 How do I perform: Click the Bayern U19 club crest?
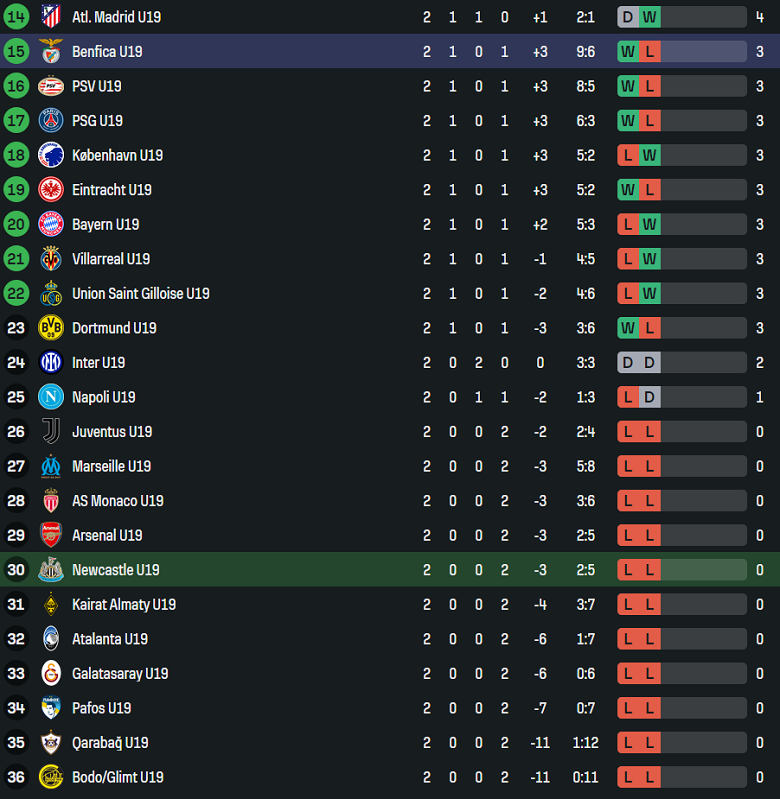coord(50,224)
